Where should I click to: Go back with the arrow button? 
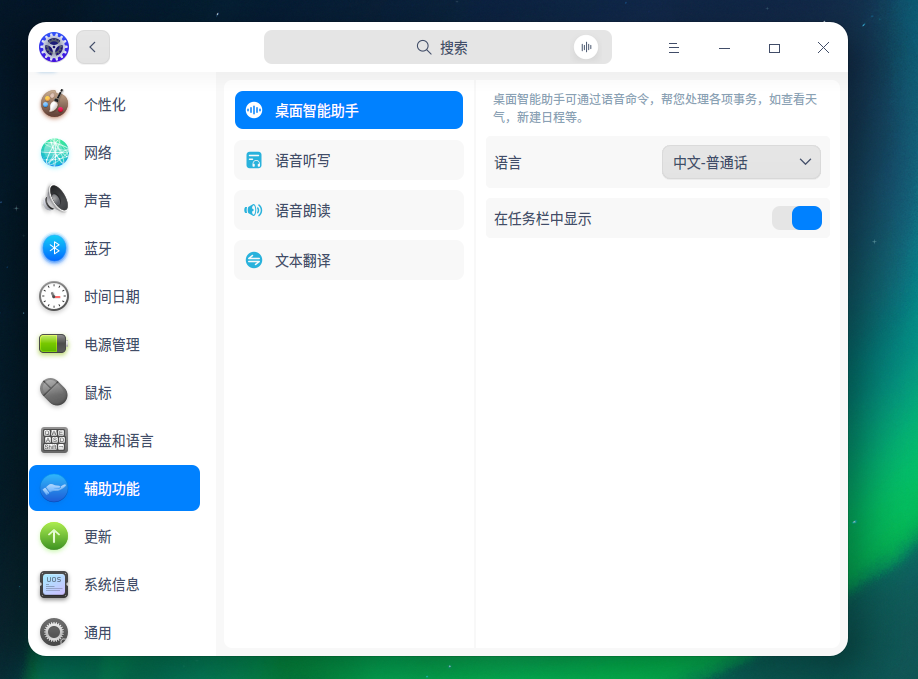93,47
